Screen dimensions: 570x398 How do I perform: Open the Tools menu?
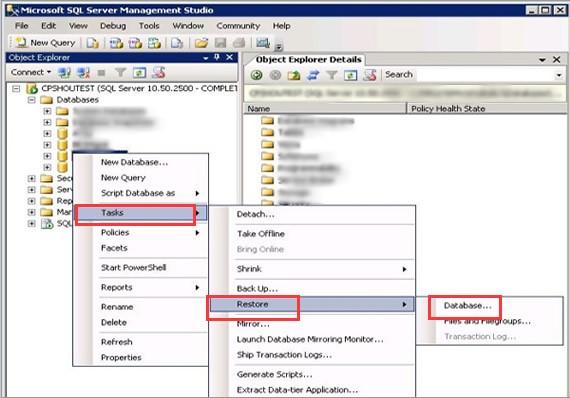(149, 26)
